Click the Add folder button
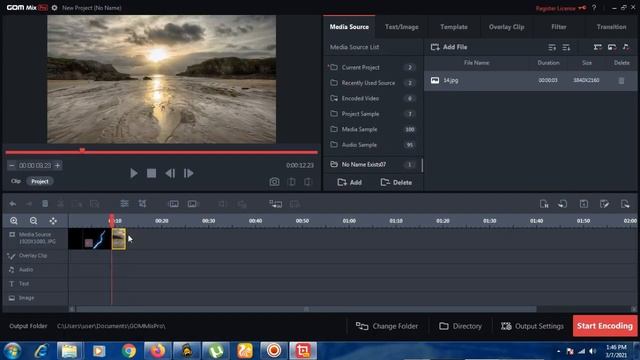This screenshot has height=360, width=640. [350, 182]
